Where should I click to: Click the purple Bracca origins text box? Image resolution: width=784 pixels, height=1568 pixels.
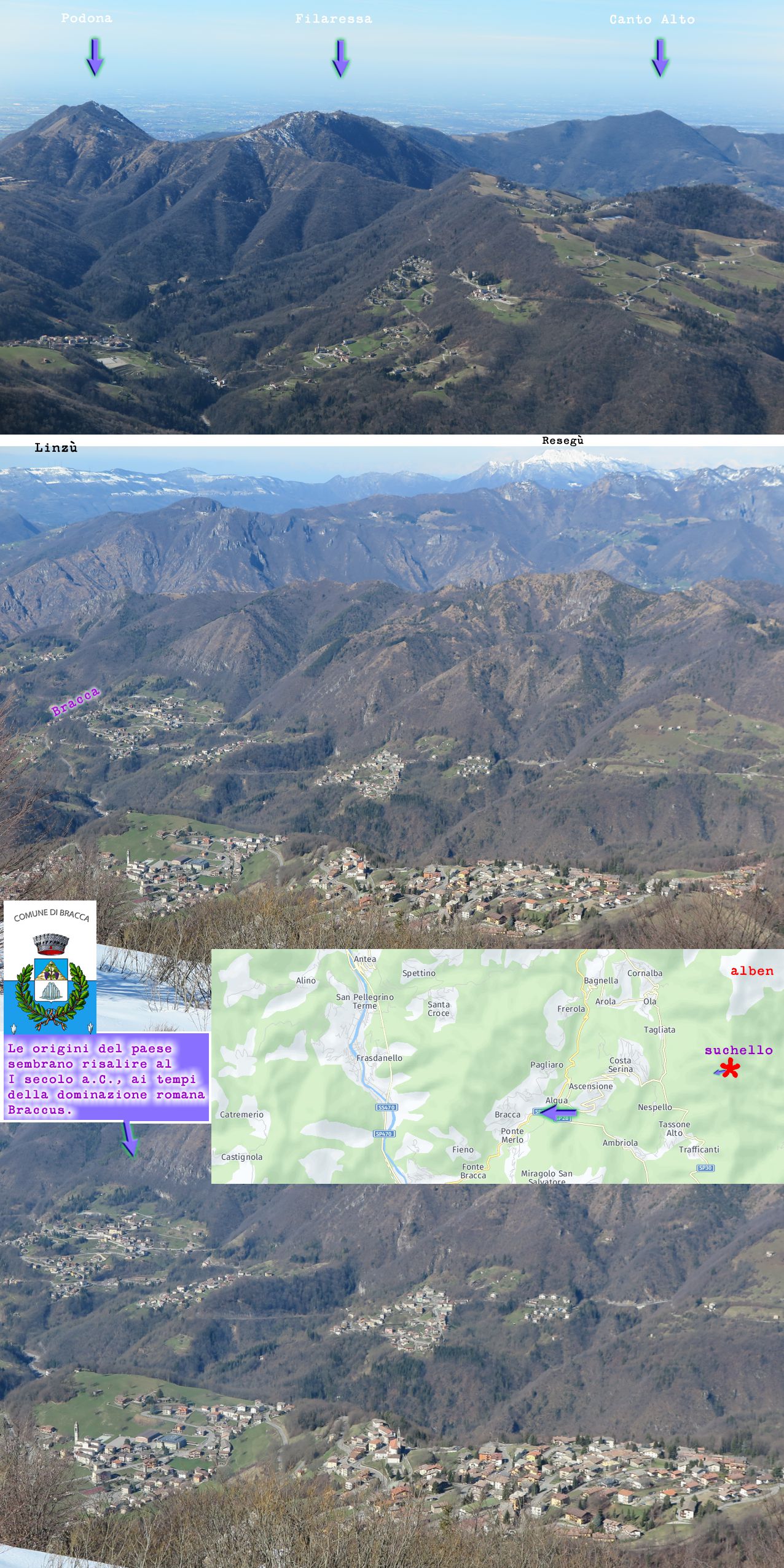[106, 1079]
